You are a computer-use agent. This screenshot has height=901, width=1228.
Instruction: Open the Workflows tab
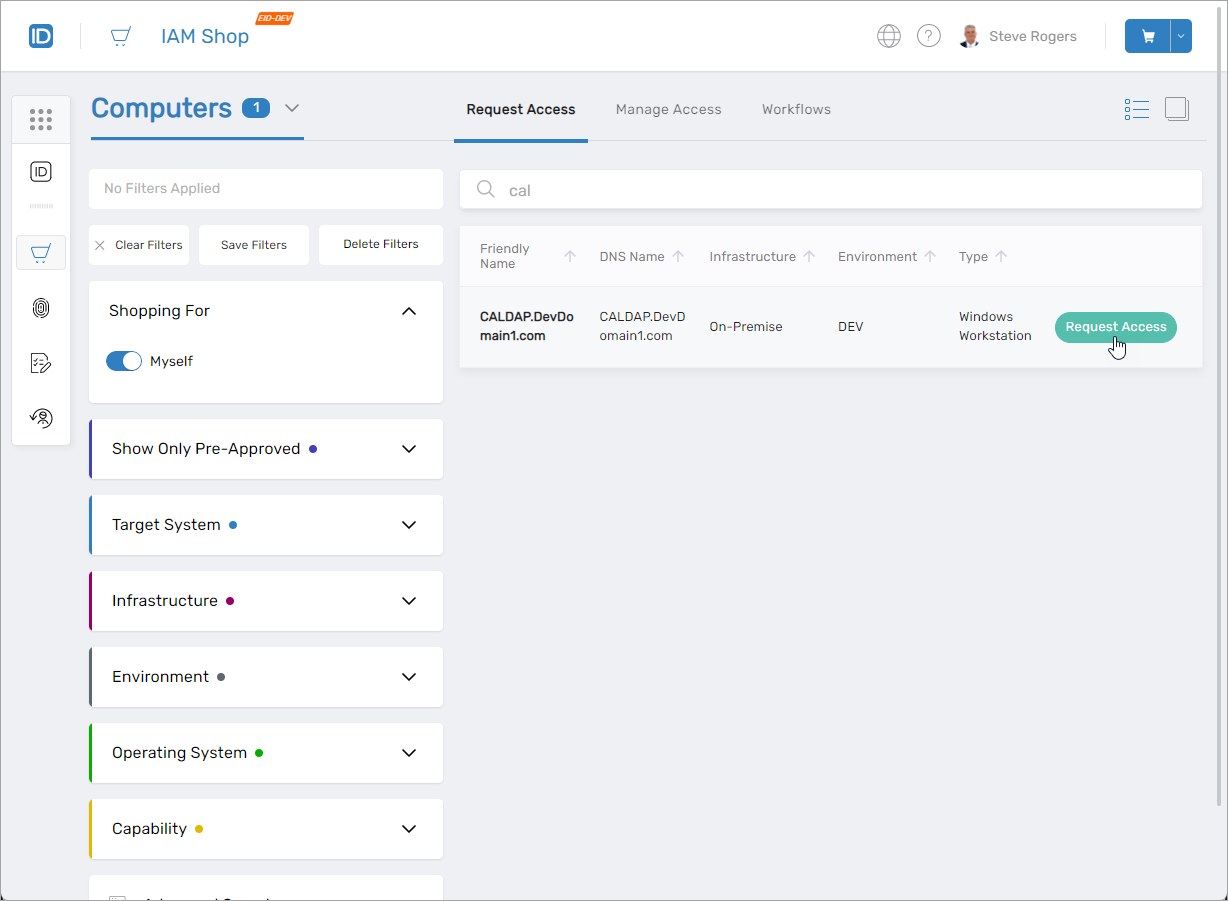pos(796,109)
